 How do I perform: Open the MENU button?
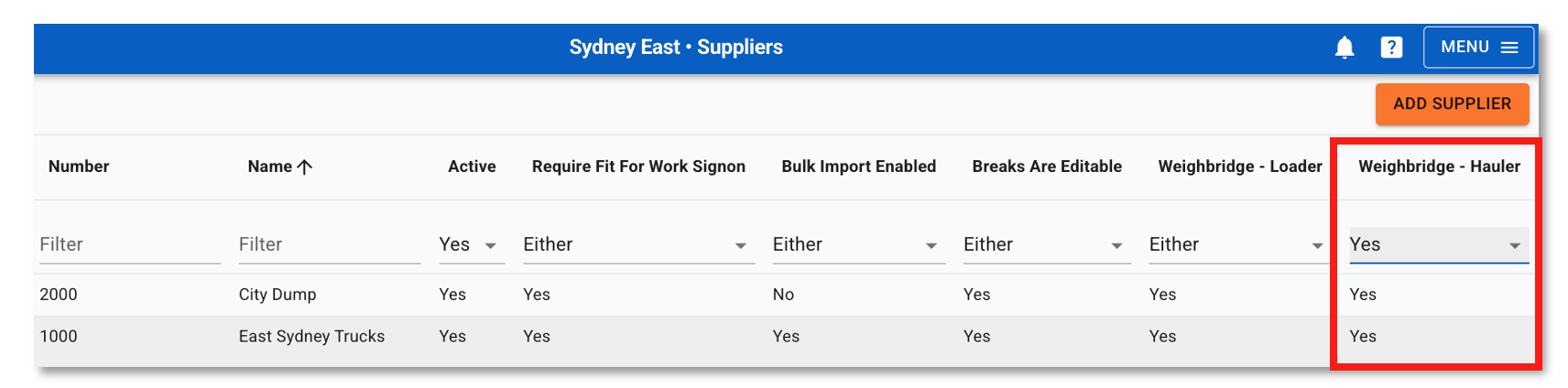pos(1478,48)
